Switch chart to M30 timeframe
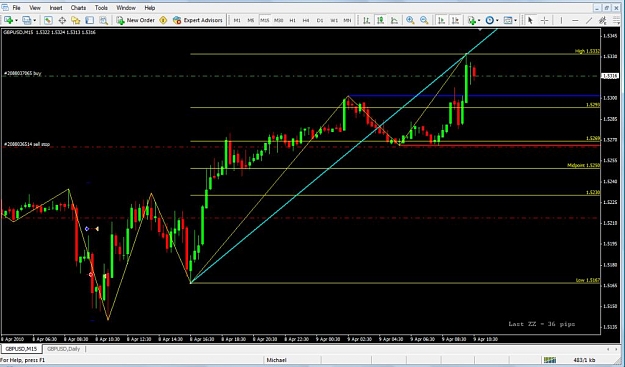 coord(279,20)
